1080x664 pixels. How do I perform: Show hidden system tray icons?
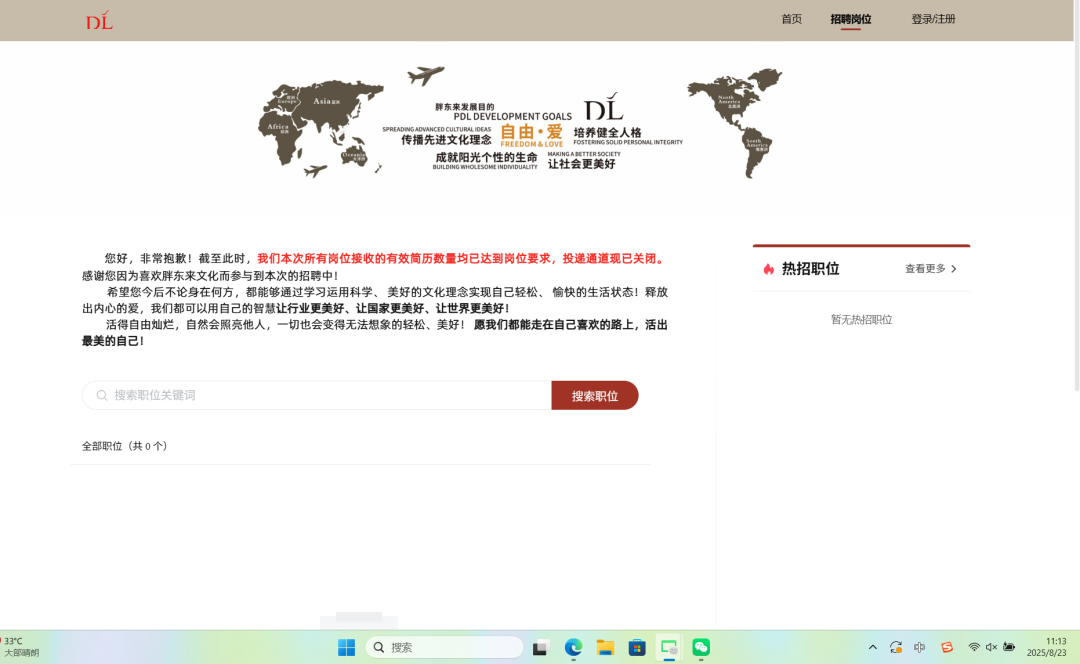pos(872,648)
